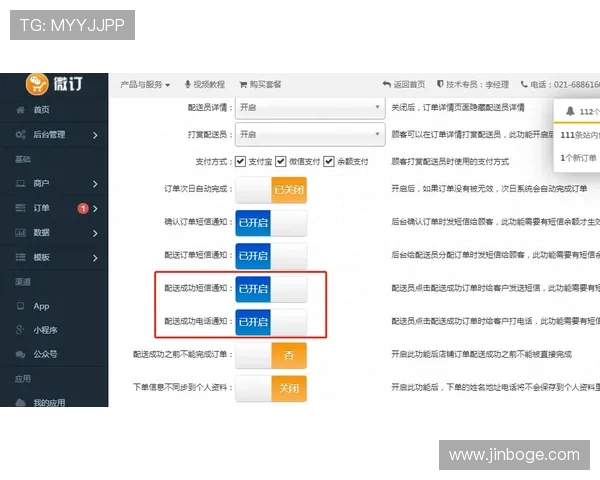Open the 打赏配送员 dropdown
This screenshot has height=480, width=600.
(x=310, y=134)
